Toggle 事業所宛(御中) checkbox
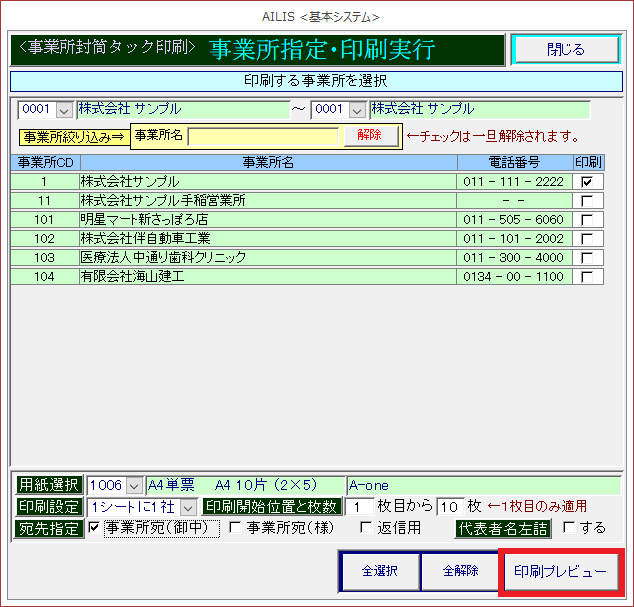The width and height of the screenshot is (634, 607). click(x=95, y=528)
